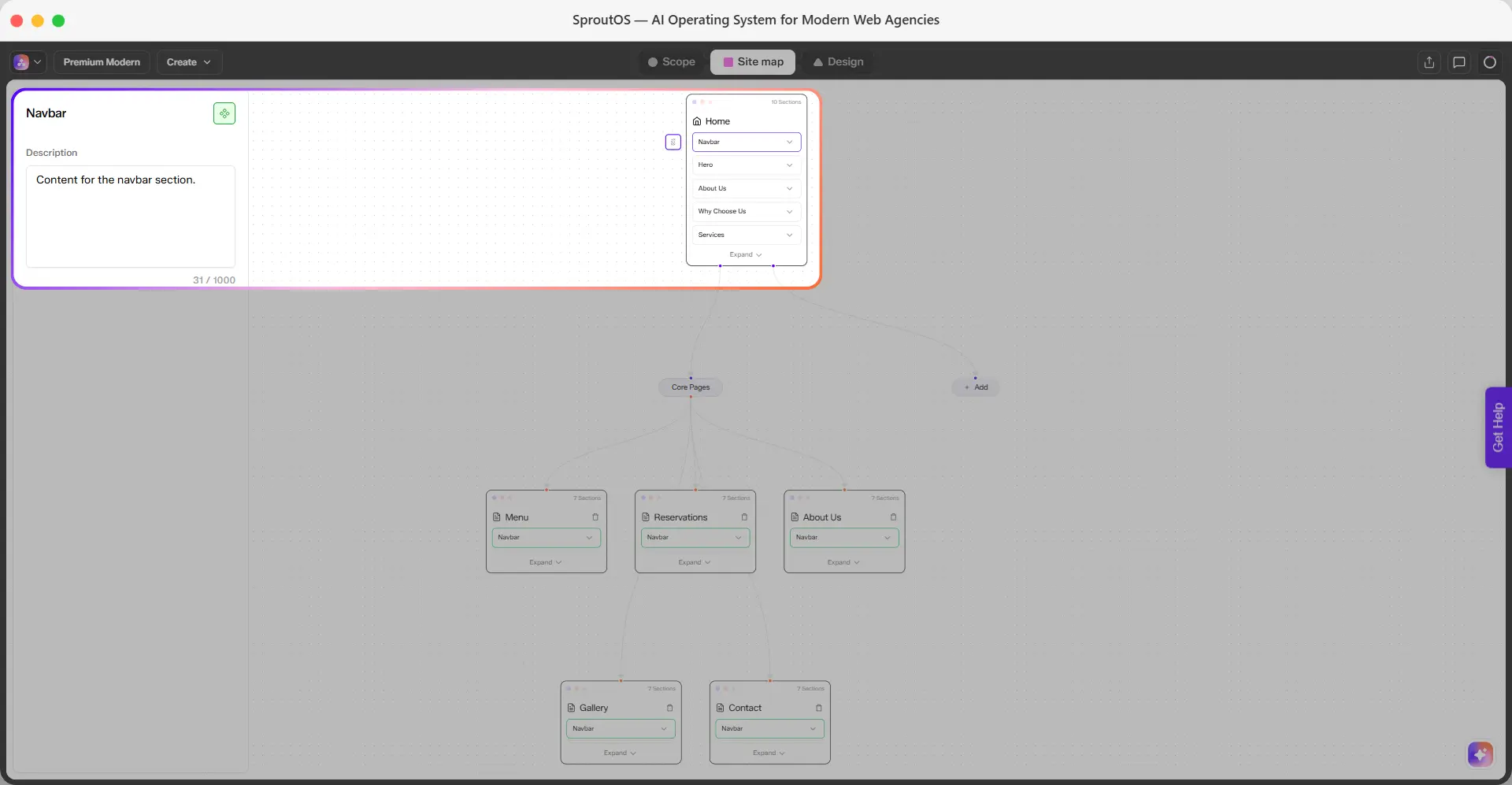Click the Premium Modern project button
The width and height of the screenshot is (1512, 785).
point(102,62)
